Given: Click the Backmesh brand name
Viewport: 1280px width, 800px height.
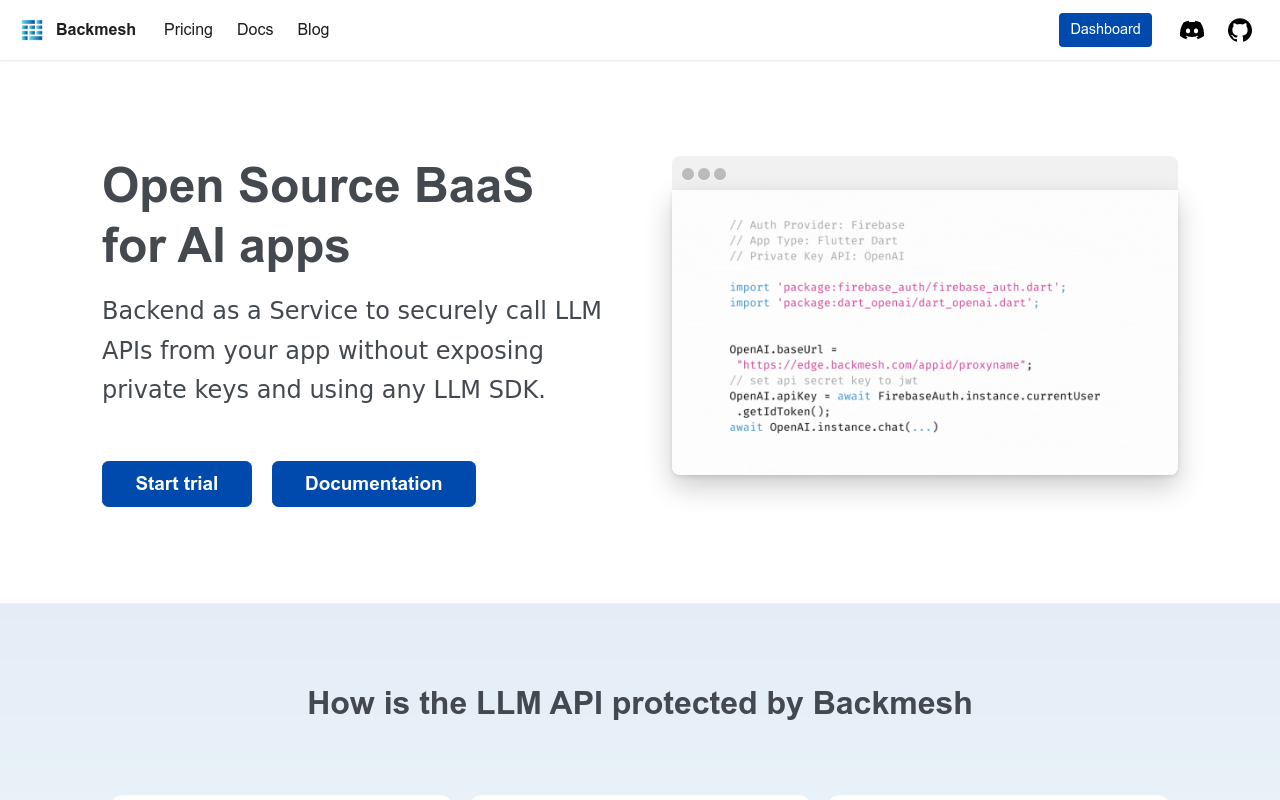Looking at the screenshot, I should point(96,30).
